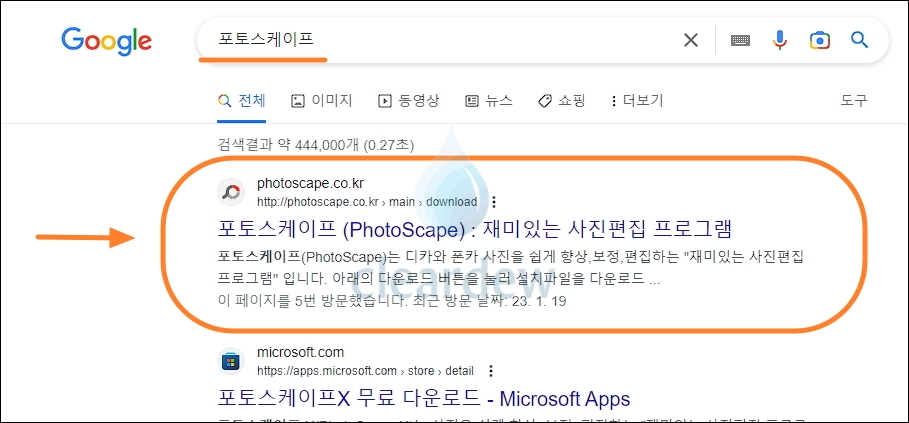Click the http://photoscape.co.kr › main › download URL
The width and height of the screenshot is (909, 423).
click(367, 202)
